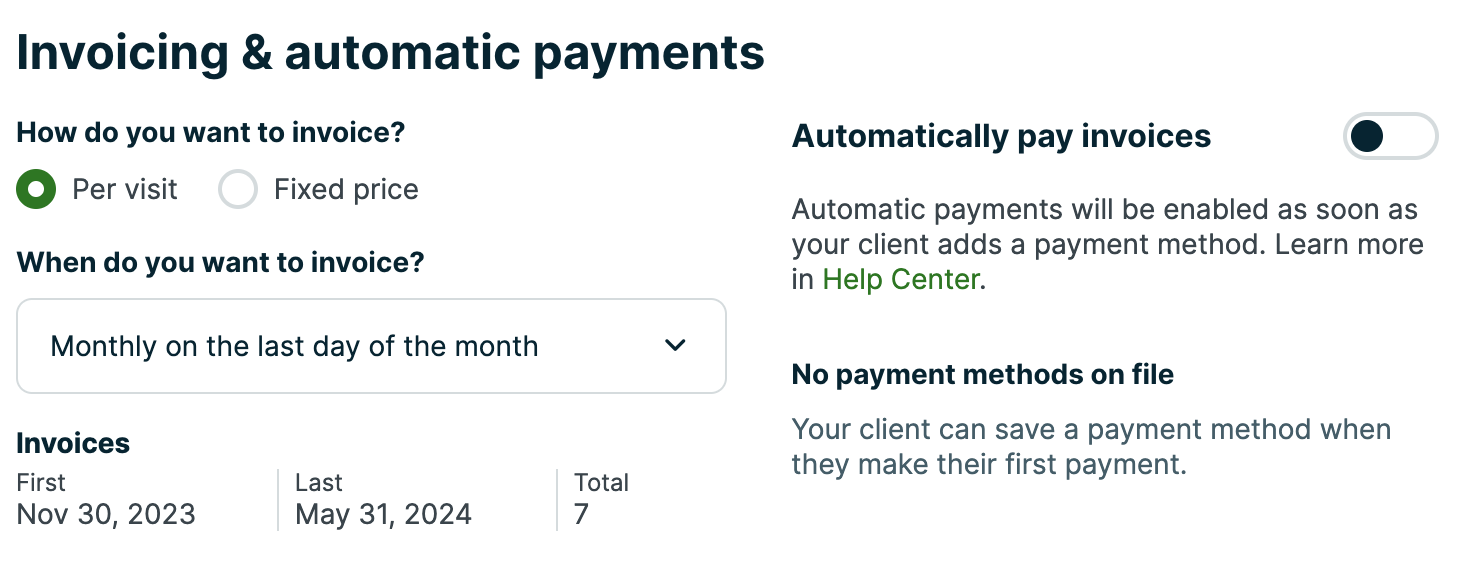Click the chevron arrow in the invoice dropdown
This screenshot has height=576, width=1458.
(x=676, y=346)
